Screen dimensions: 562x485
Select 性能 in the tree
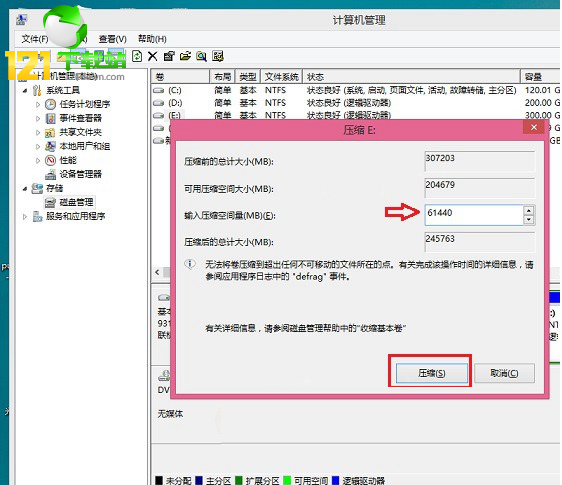coord(68,160)
